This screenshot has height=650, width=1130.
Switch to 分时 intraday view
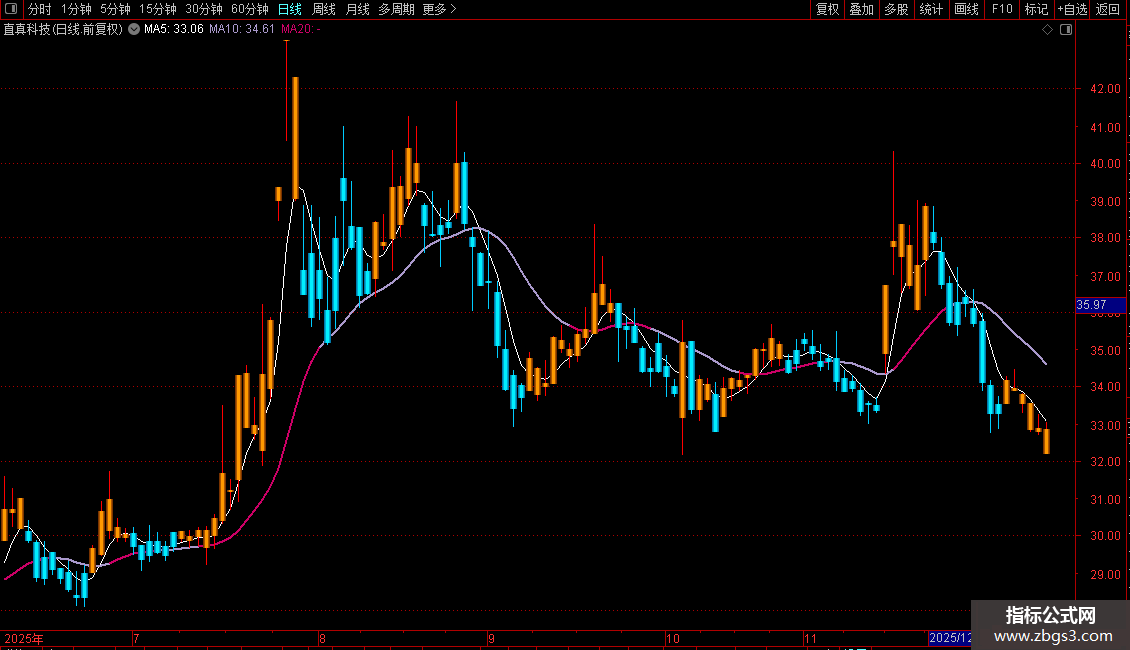point(40,9)
